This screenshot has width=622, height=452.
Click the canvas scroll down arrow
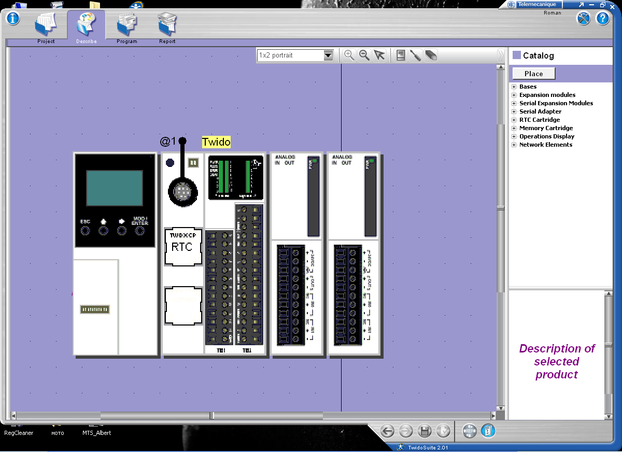tap(501, 408)
